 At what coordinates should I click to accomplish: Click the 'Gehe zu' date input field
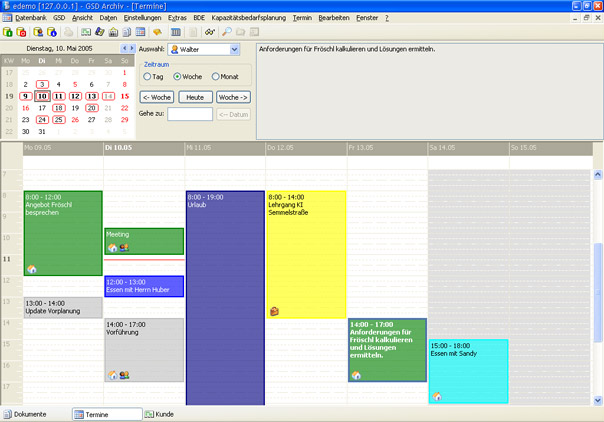click(x=190, y=114)
